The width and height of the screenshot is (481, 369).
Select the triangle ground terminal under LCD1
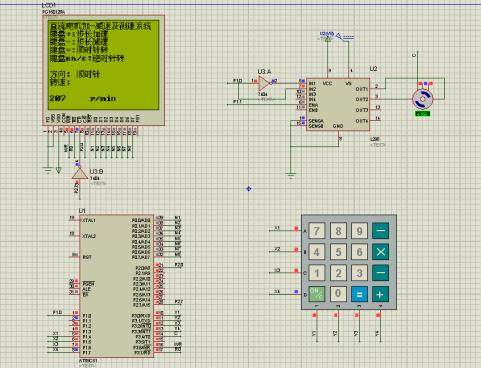pos(58,170)
